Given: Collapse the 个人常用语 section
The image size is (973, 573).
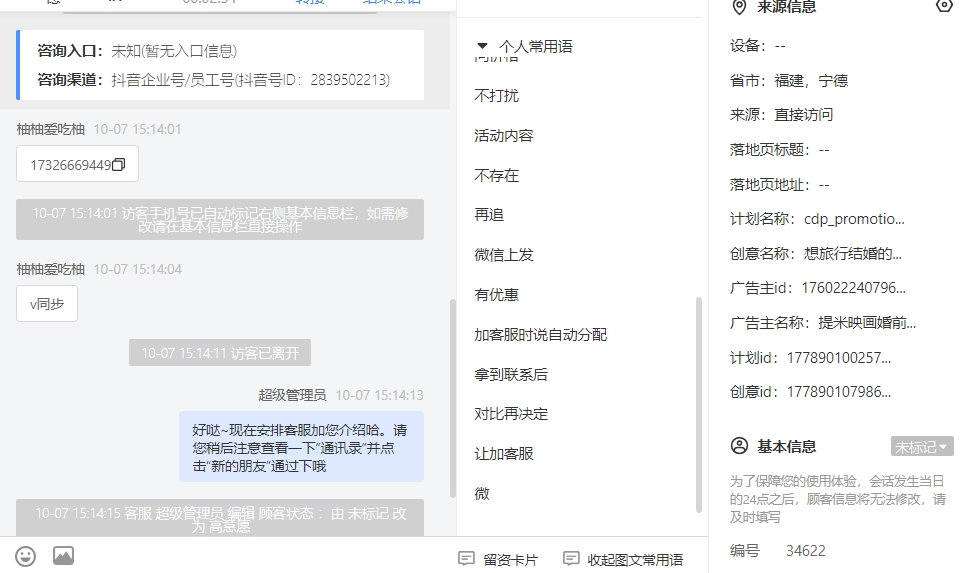Looking at the screenshot, I should tap(482, 46).
